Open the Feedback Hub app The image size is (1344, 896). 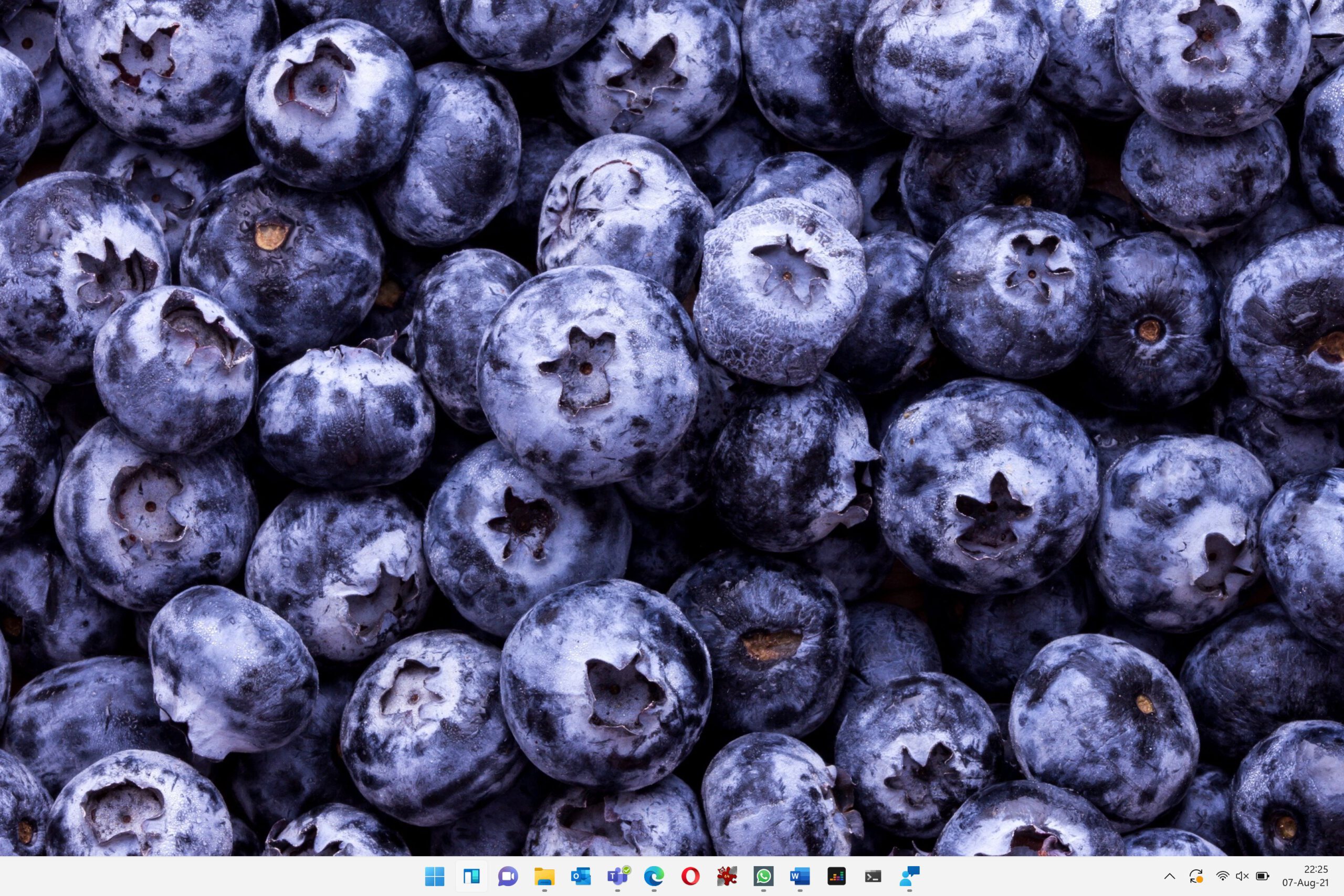pyautogui.click(x=910, y=876)
